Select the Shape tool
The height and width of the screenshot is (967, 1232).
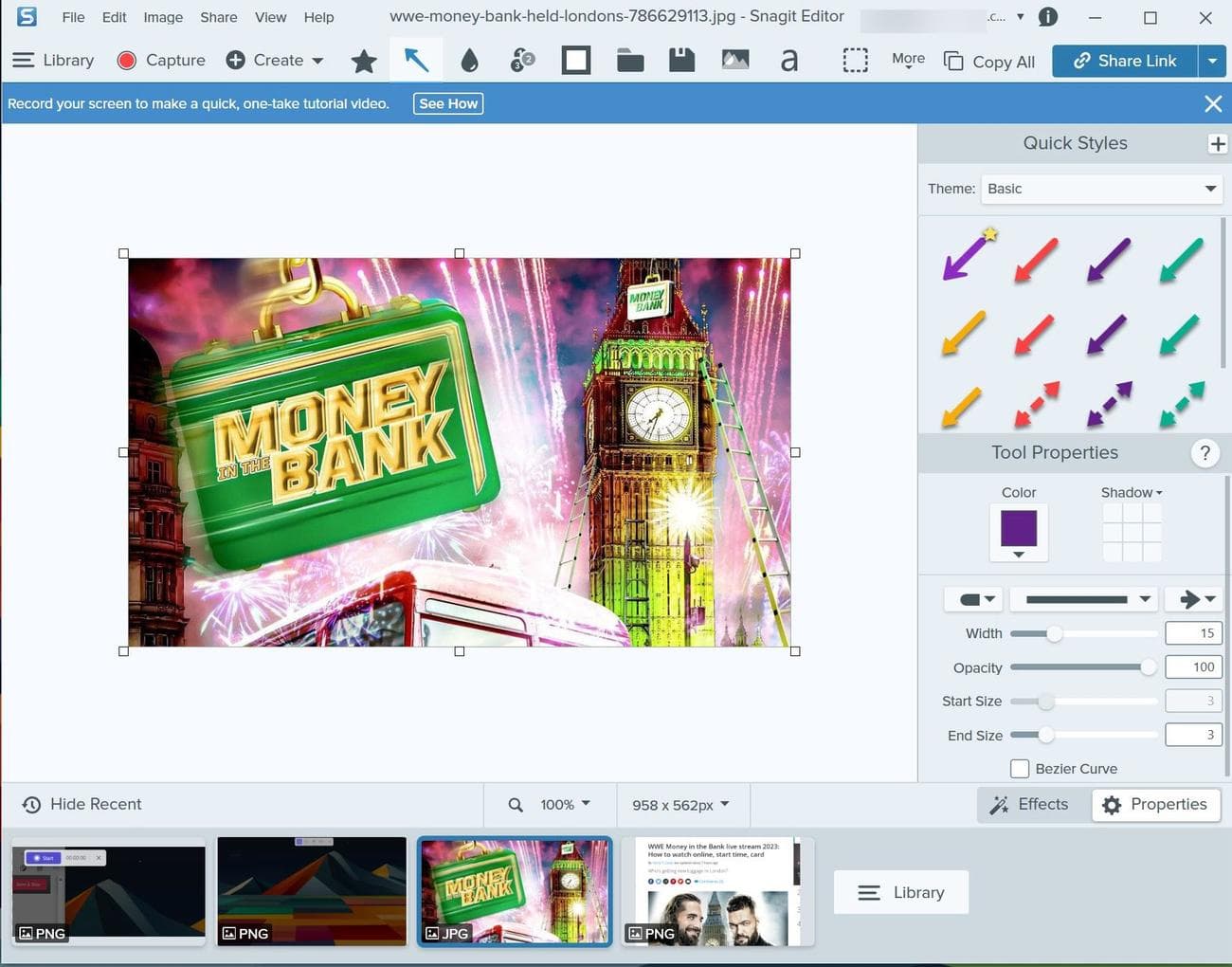pyautogui.click(x=574, y=59)
